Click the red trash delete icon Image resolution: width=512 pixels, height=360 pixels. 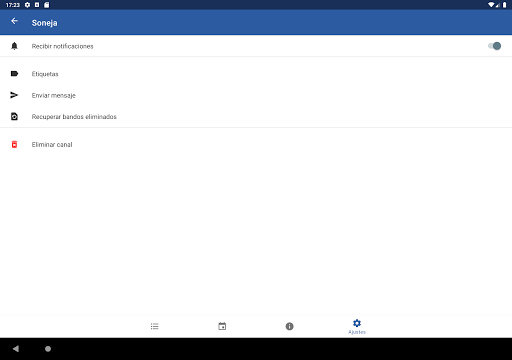click(x=14, y=144)
